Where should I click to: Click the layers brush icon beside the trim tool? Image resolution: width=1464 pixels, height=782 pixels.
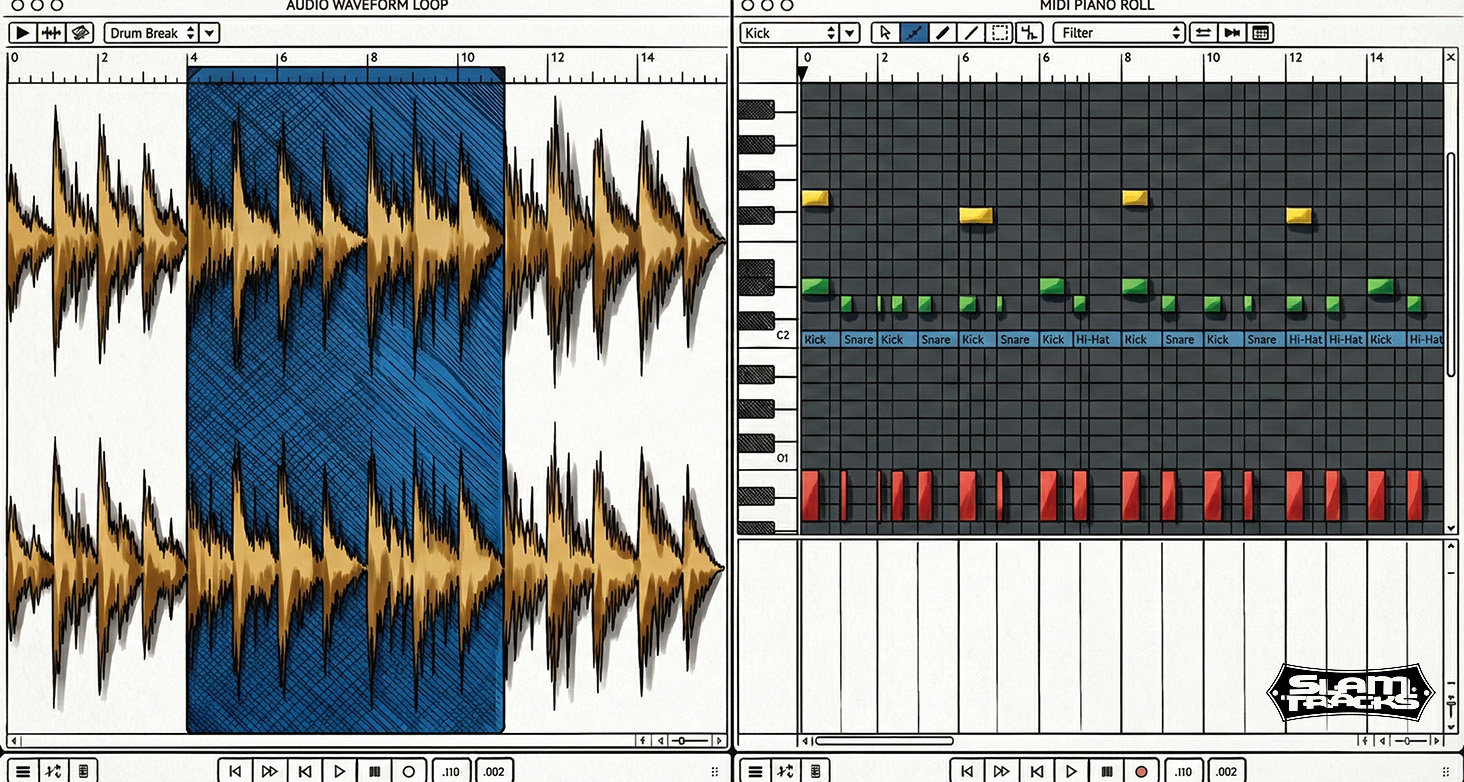[x=80, y=33]
